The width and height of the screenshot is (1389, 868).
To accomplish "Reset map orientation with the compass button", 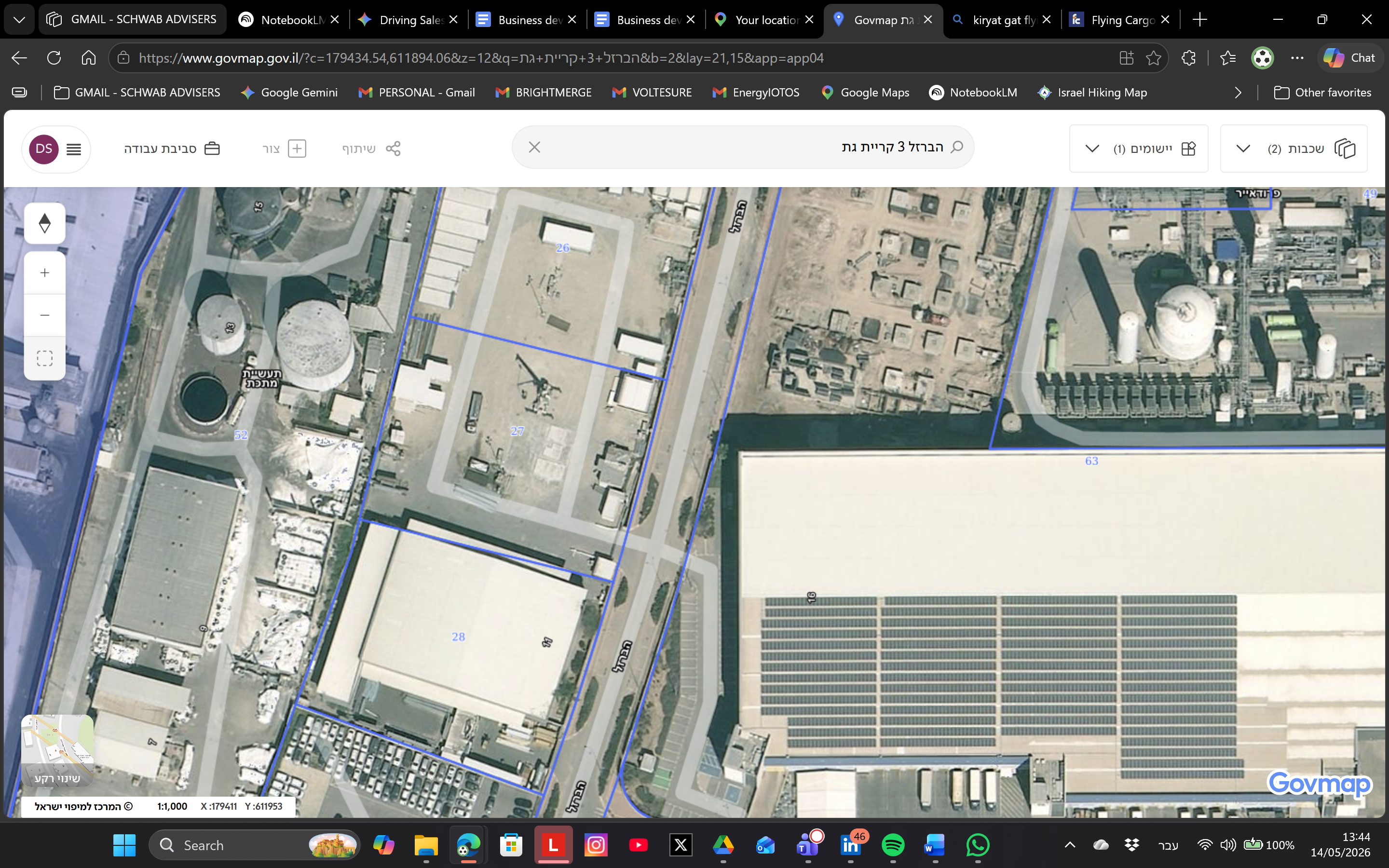I will 45,223.
